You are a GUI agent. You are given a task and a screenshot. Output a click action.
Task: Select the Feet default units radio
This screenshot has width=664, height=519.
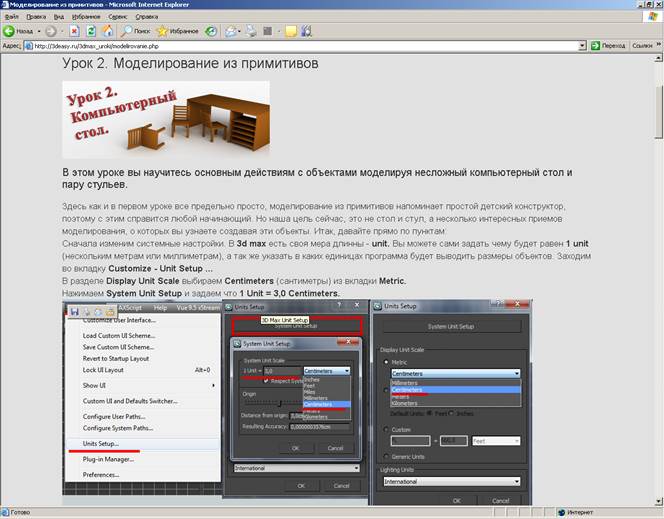(430, 413)
